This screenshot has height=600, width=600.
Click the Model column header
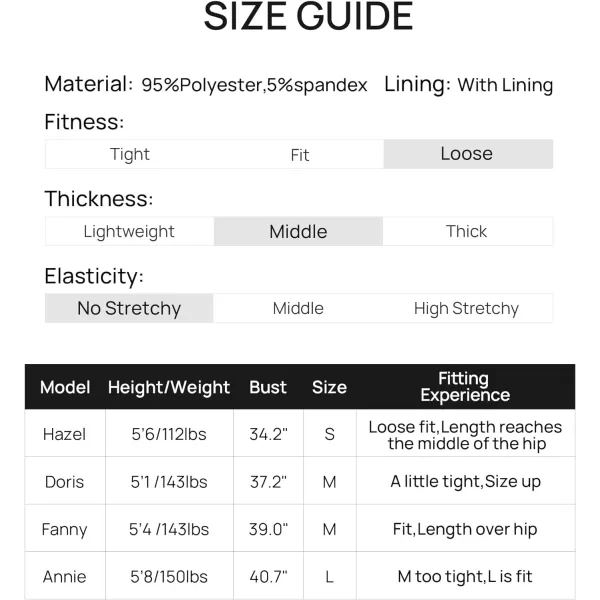coord(65,387)
